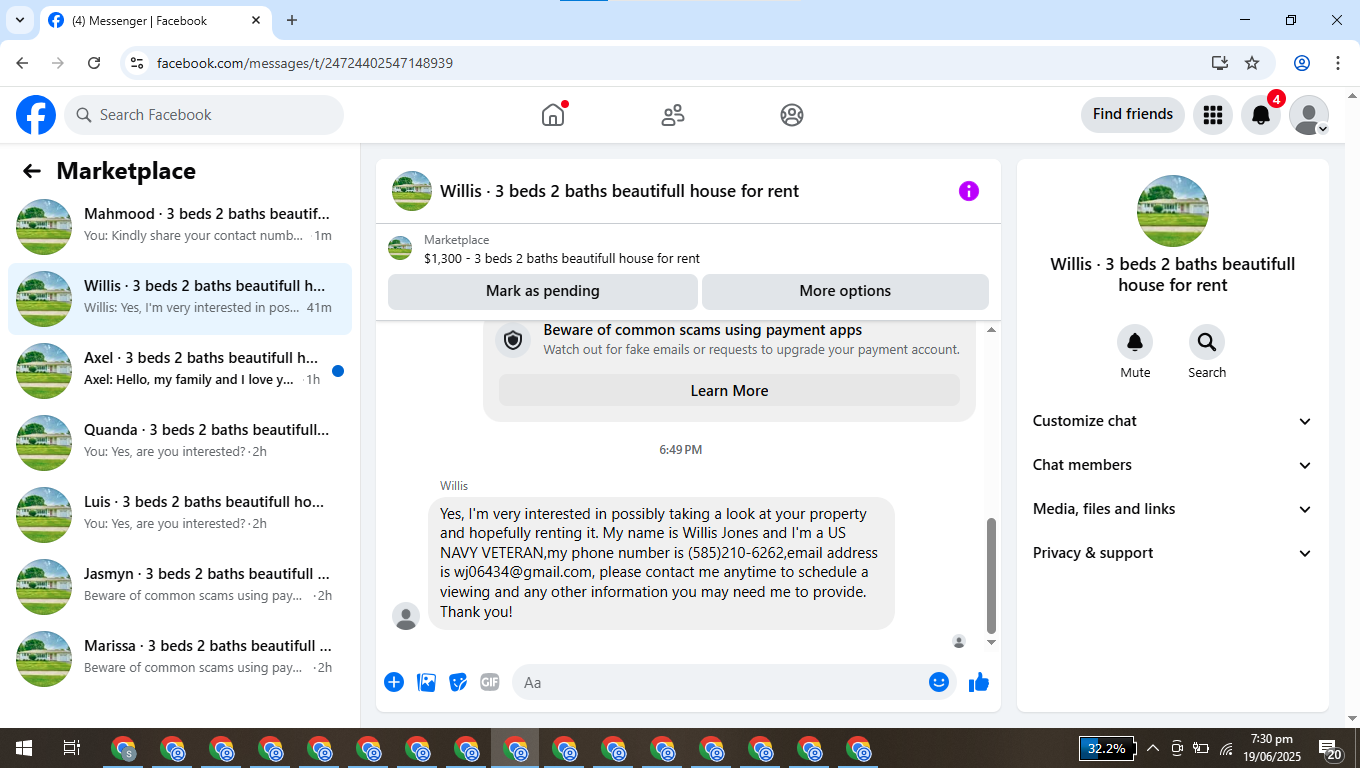The image size is (1360, 768).
Task: Choose a GIF icon
Action: coord(489,682)
